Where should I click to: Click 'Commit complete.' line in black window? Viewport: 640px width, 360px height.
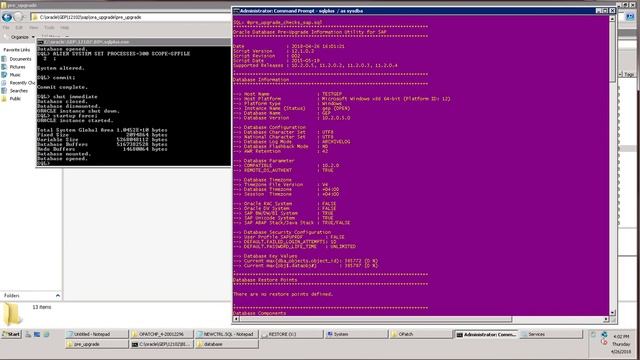point(62,87)
